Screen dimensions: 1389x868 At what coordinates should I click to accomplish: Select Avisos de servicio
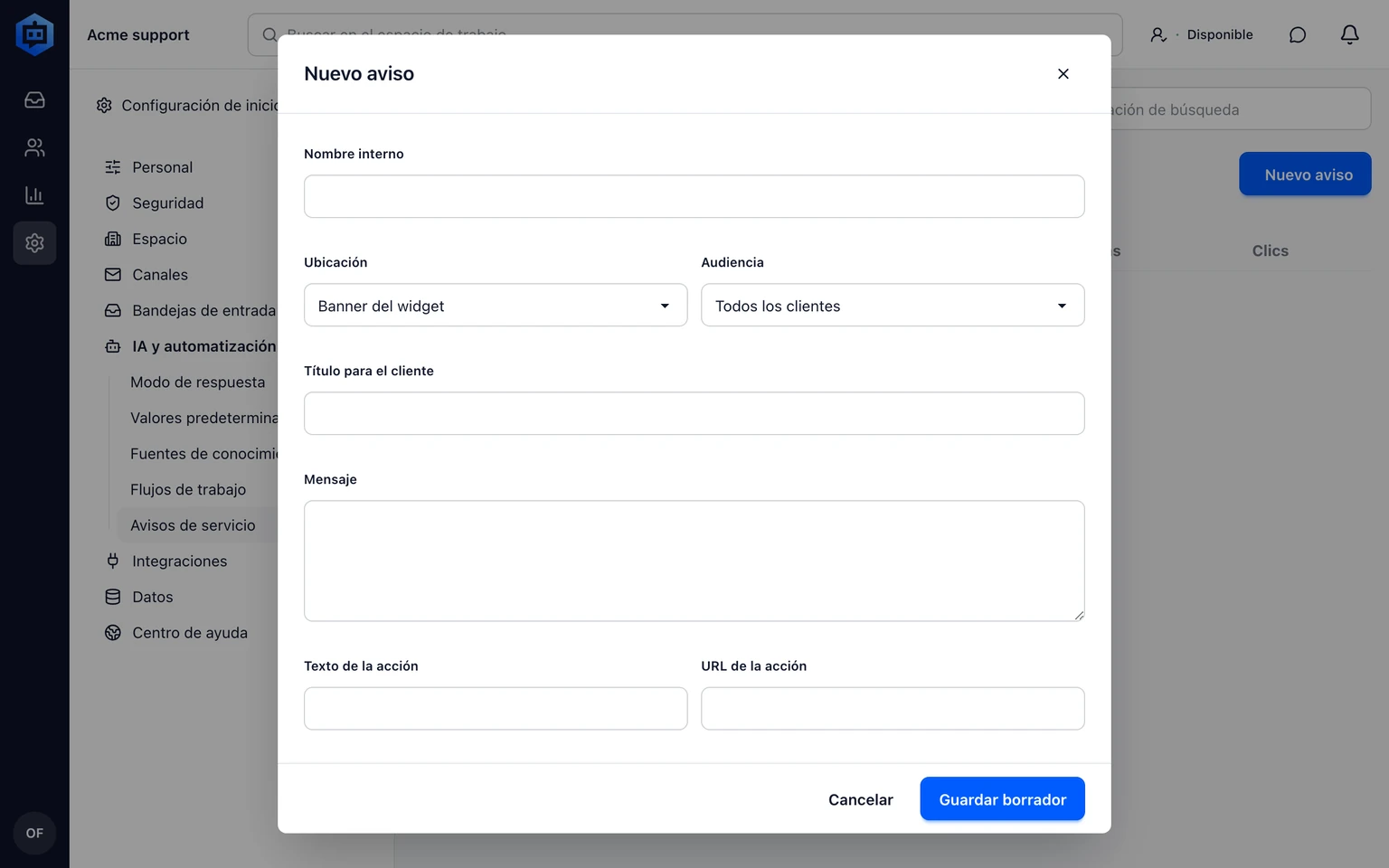coord(193,525)
